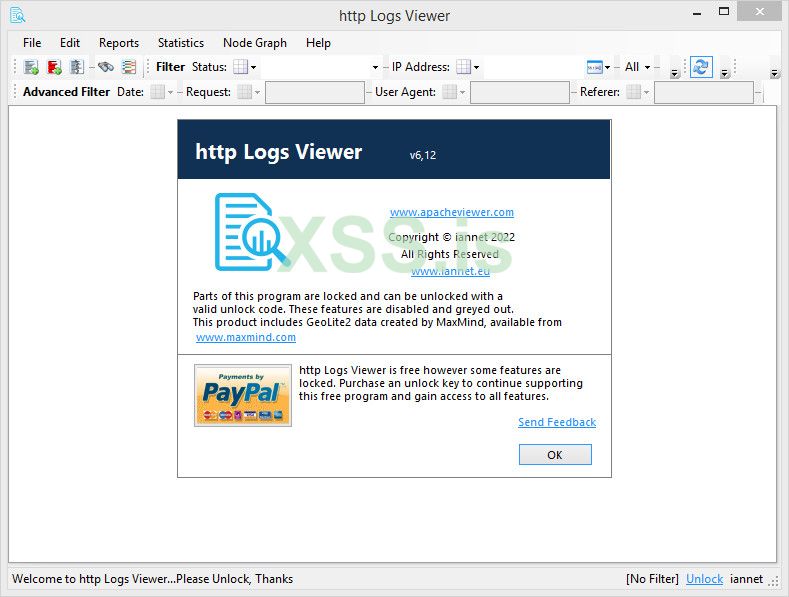This screenshot has width=789, height=597.
Task: Open the Help menu
Action: point(318,43)
